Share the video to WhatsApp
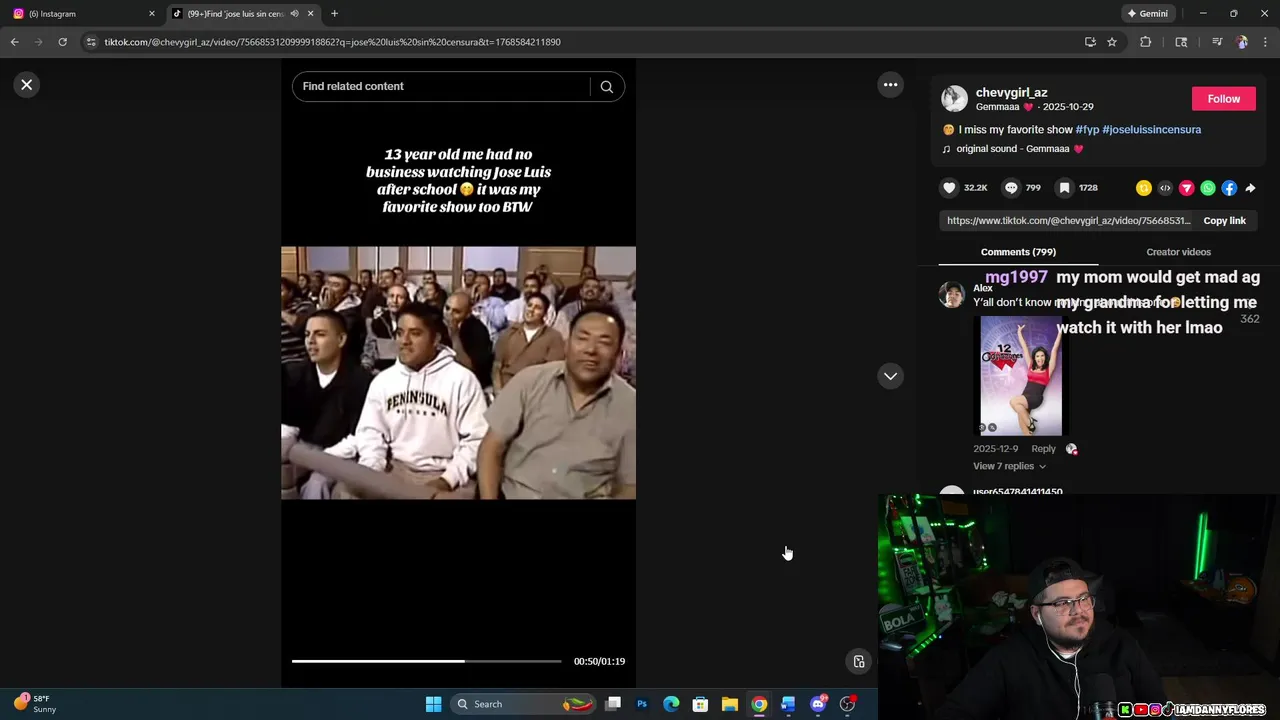Image resolution: width=1280 pixels, height=720 pixels. [1208, 188]
